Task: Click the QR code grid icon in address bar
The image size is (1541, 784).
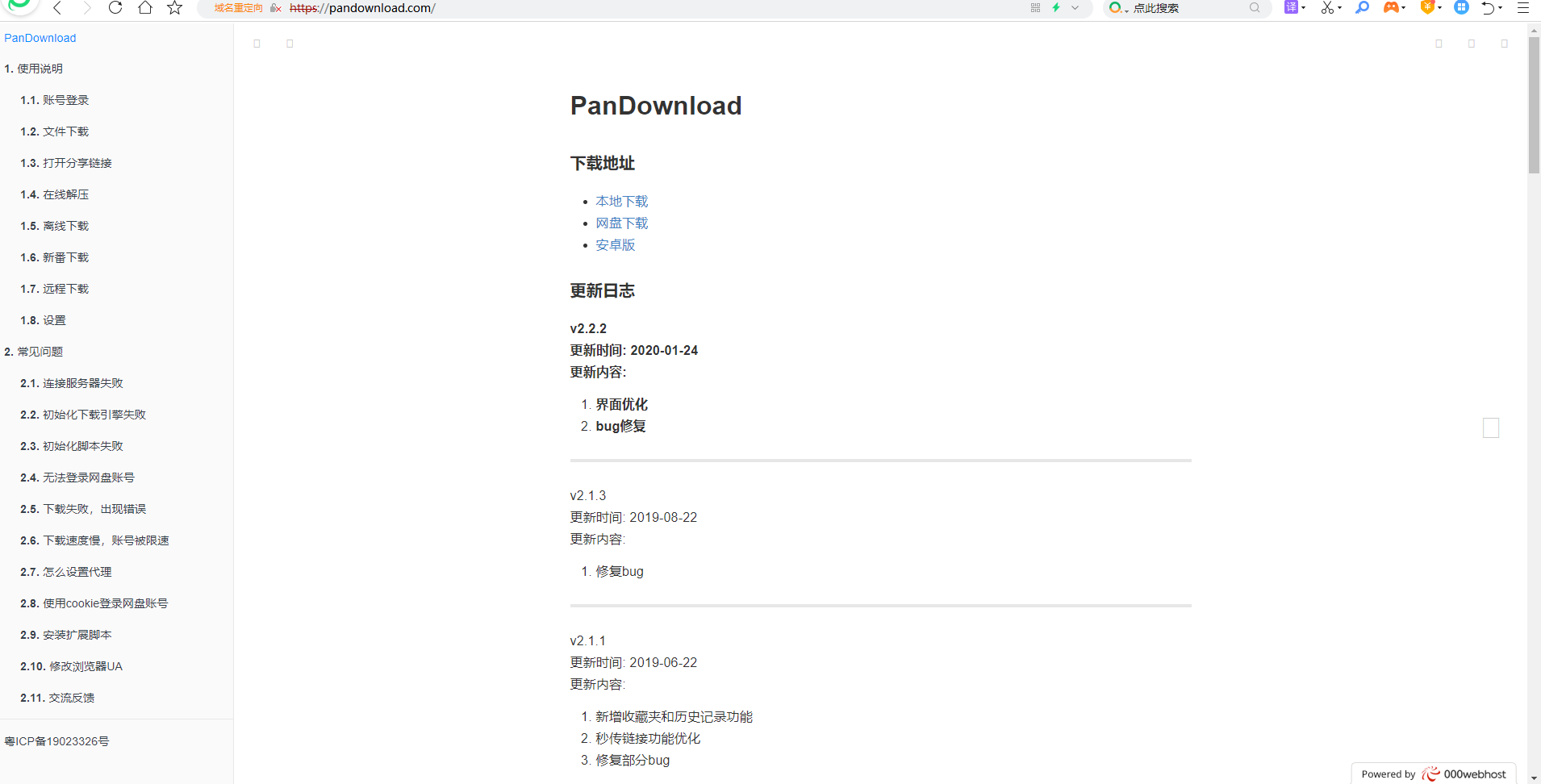Action: 1035,8
